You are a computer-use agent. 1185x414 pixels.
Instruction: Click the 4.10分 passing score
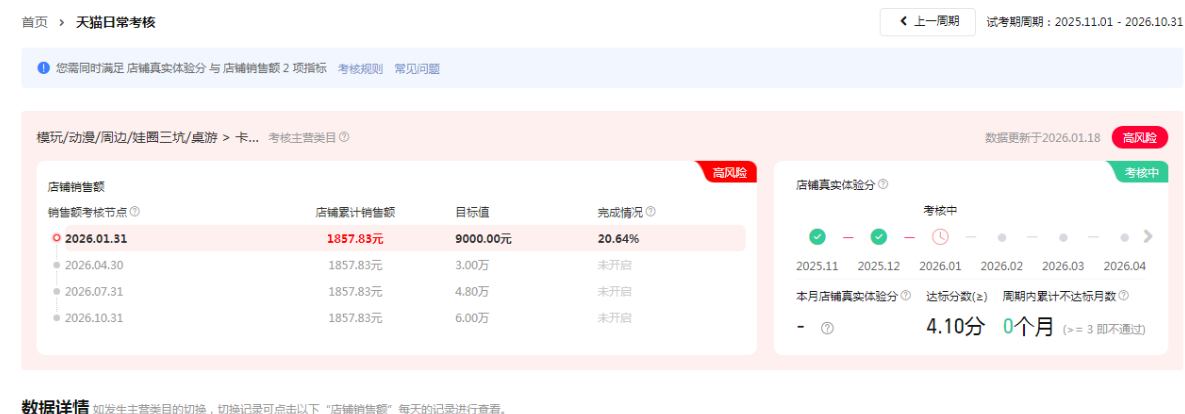tap(956, 326)
